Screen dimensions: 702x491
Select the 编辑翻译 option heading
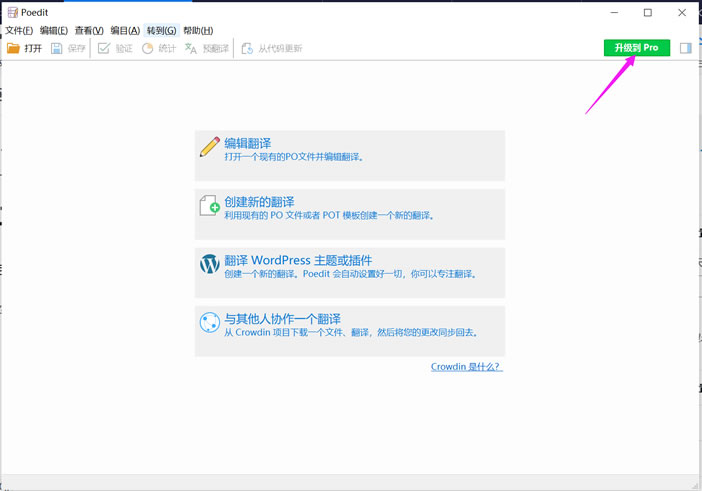click(248, 143)
